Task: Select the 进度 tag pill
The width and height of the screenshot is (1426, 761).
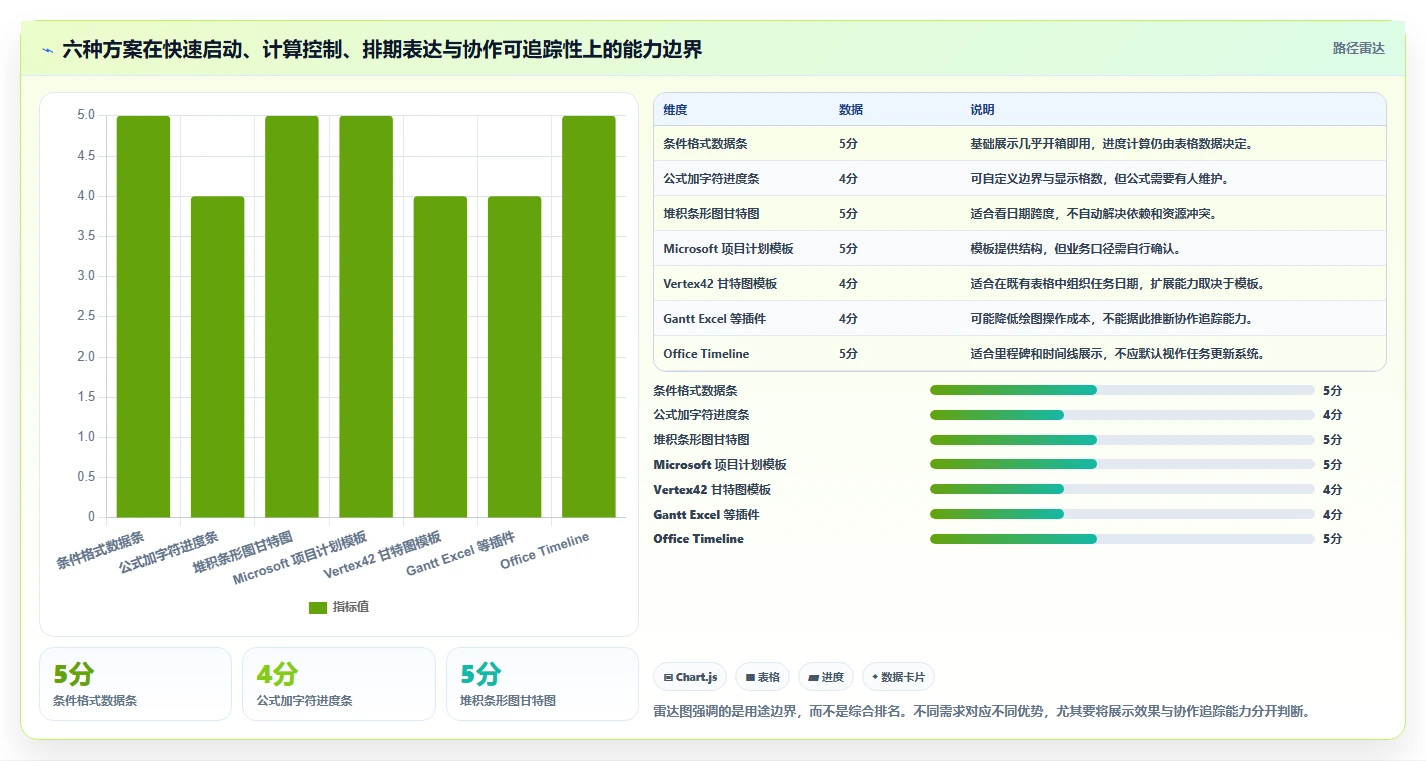Action: click(x=826, y=677)
